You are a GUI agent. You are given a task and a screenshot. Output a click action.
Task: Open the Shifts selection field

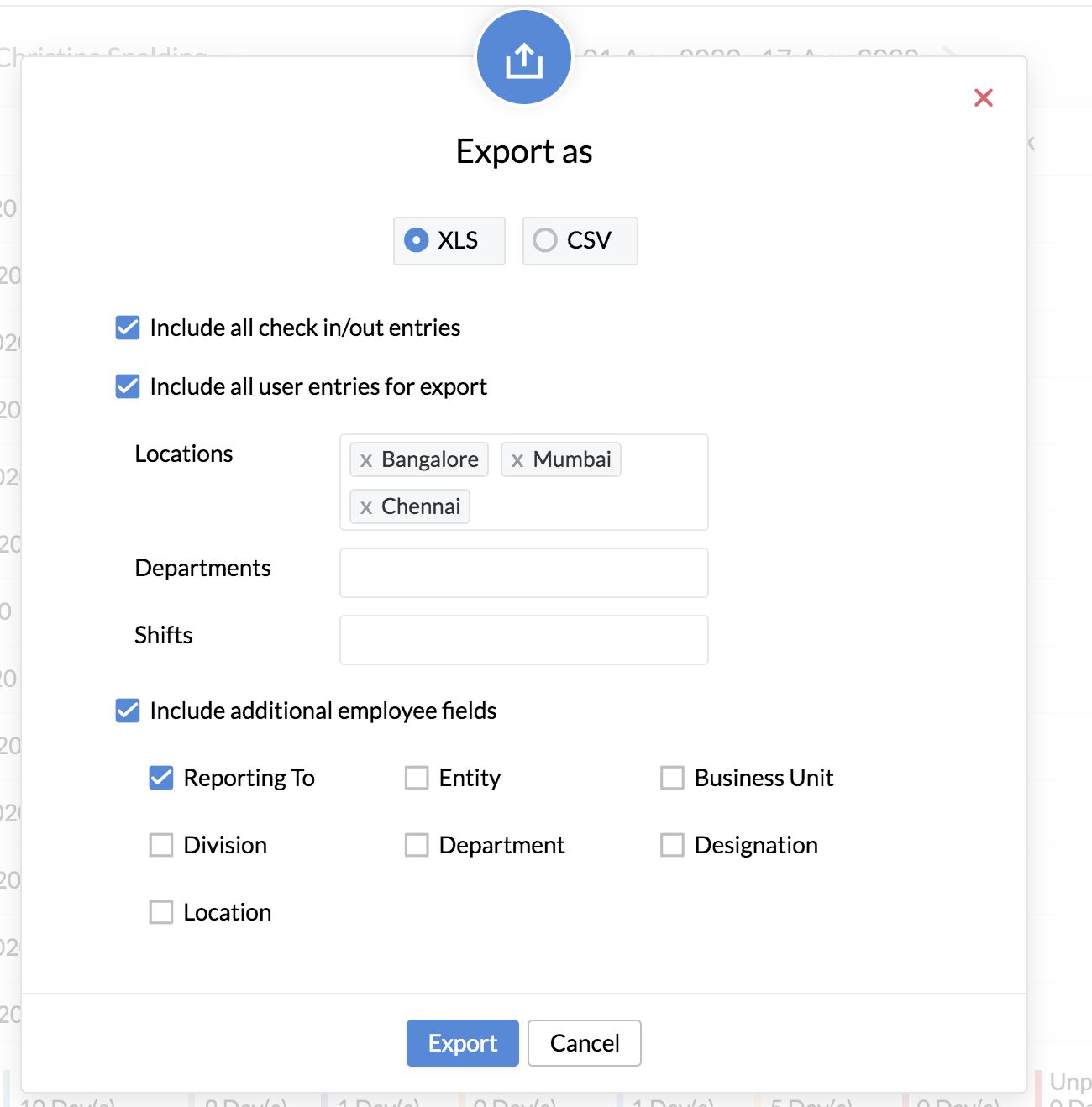pyautogui.click(x=523, y=640)
